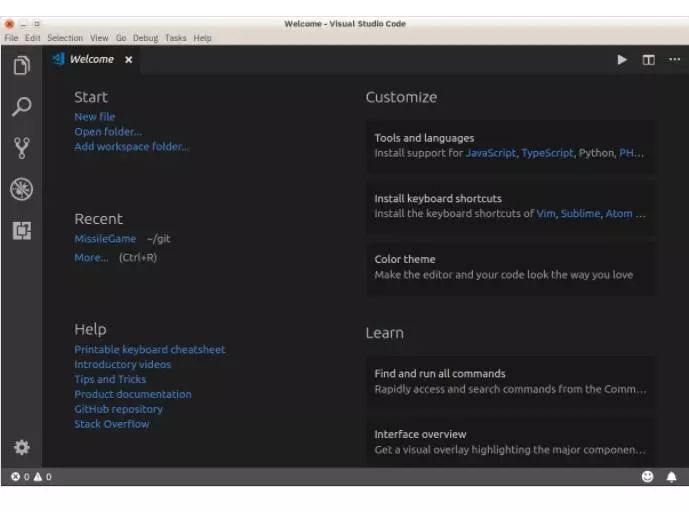This screenshot has height=512, width=689.
Task: Open Find and run all commands card
Action: (511, 381)
